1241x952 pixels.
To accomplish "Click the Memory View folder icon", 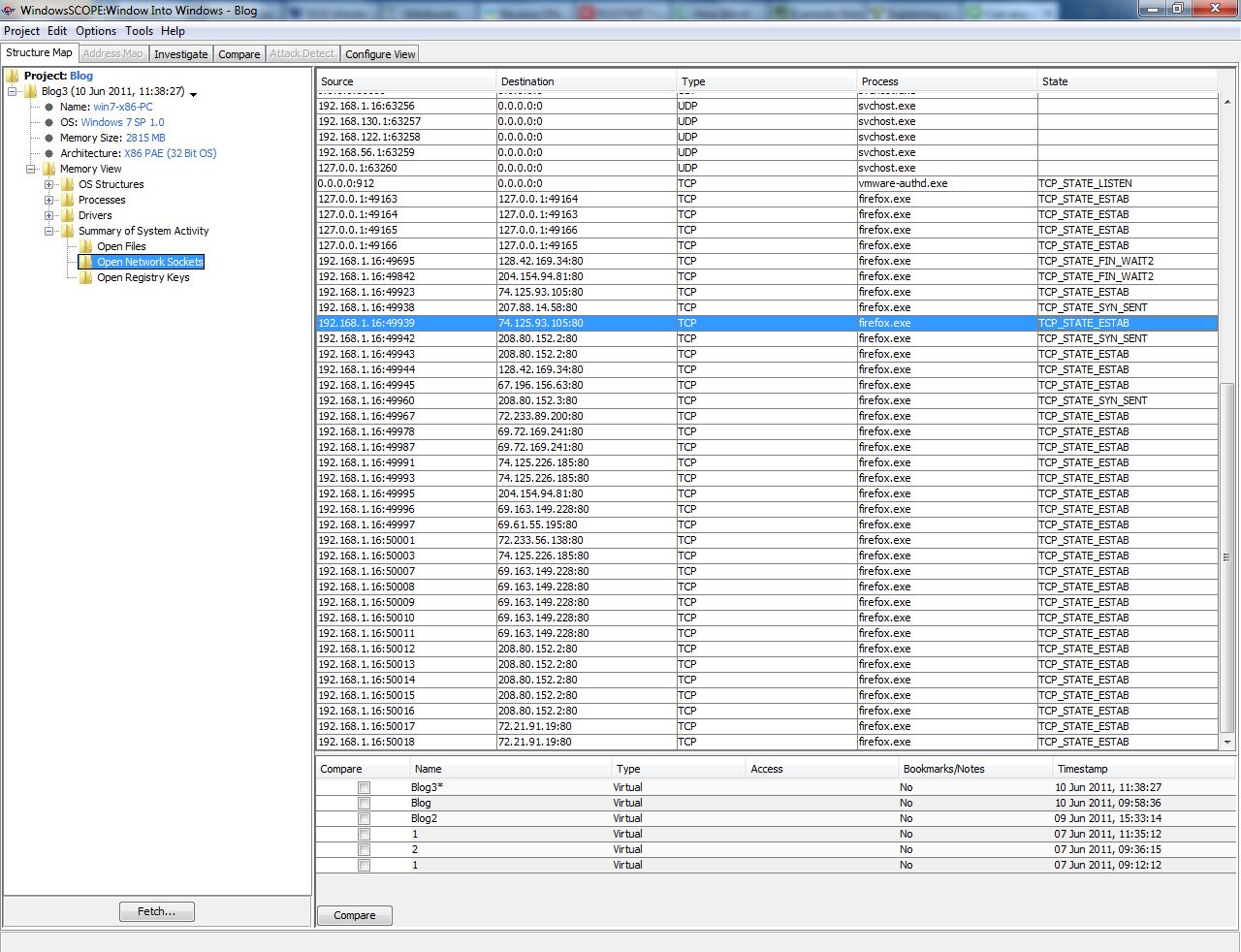I will point(49,169).
